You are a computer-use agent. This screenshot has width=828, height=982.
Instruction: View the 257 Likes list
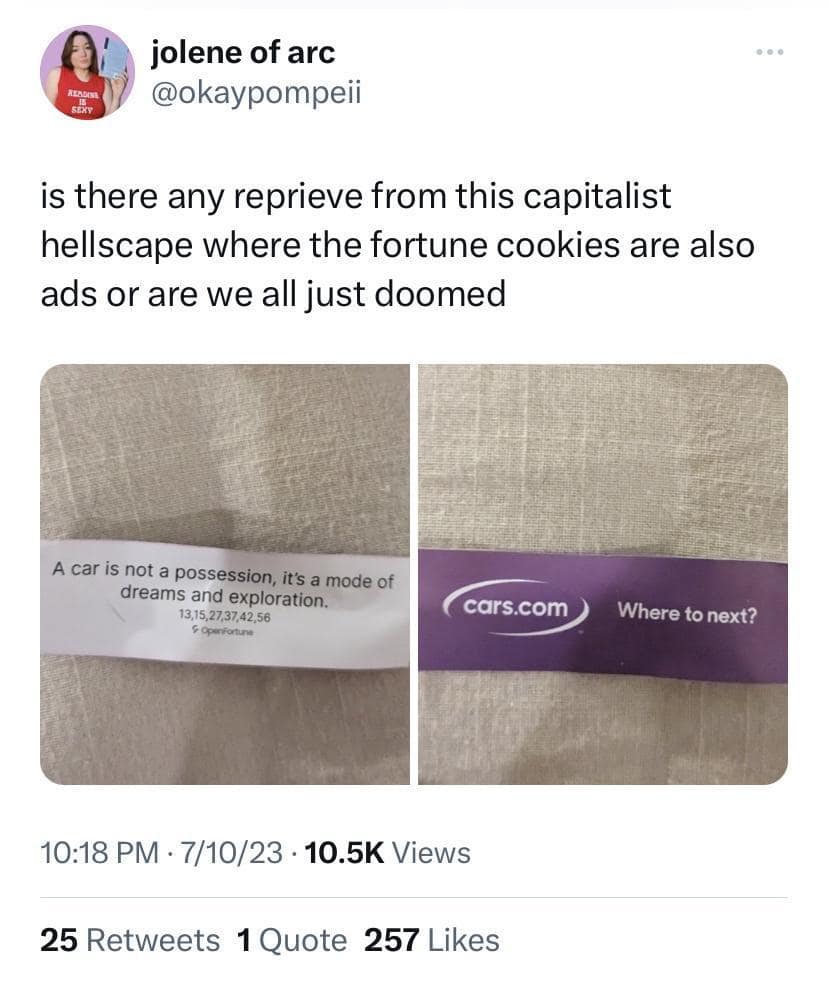[432, 940]
